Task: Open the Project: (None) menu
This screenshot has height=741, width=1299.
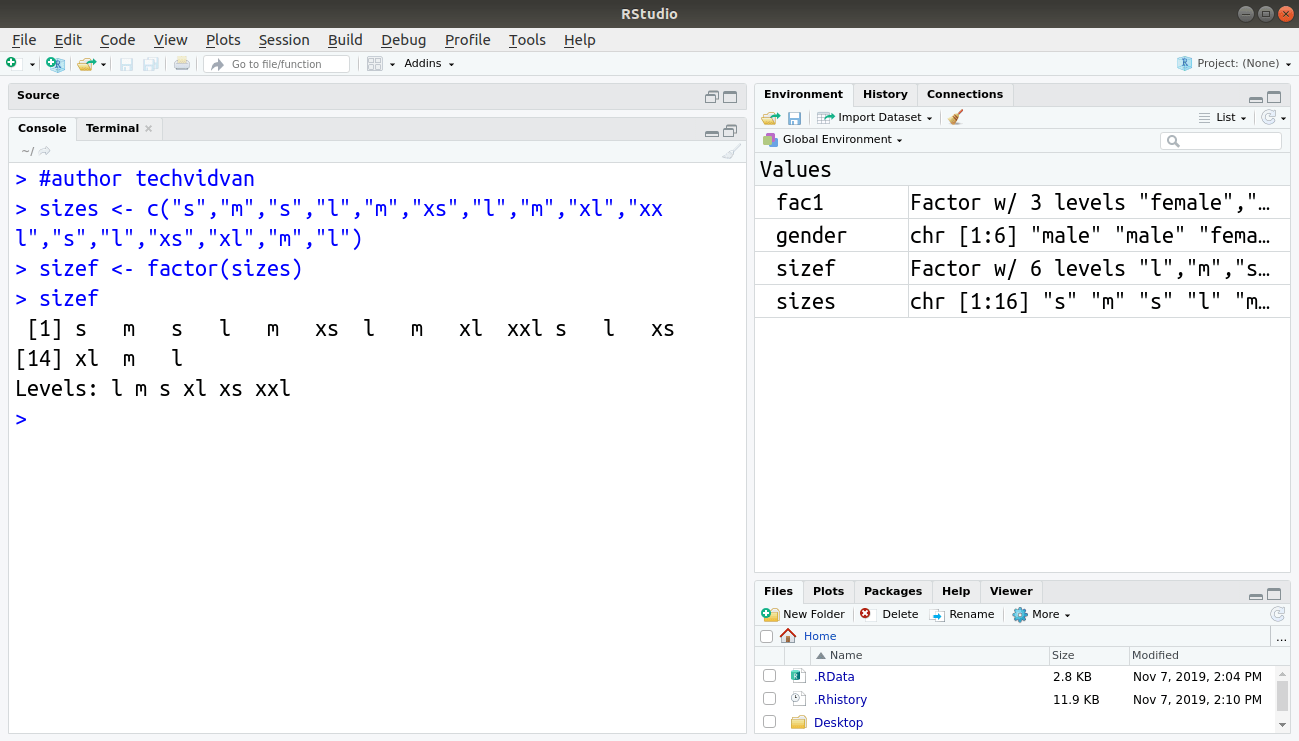Action: (1233, 63)
